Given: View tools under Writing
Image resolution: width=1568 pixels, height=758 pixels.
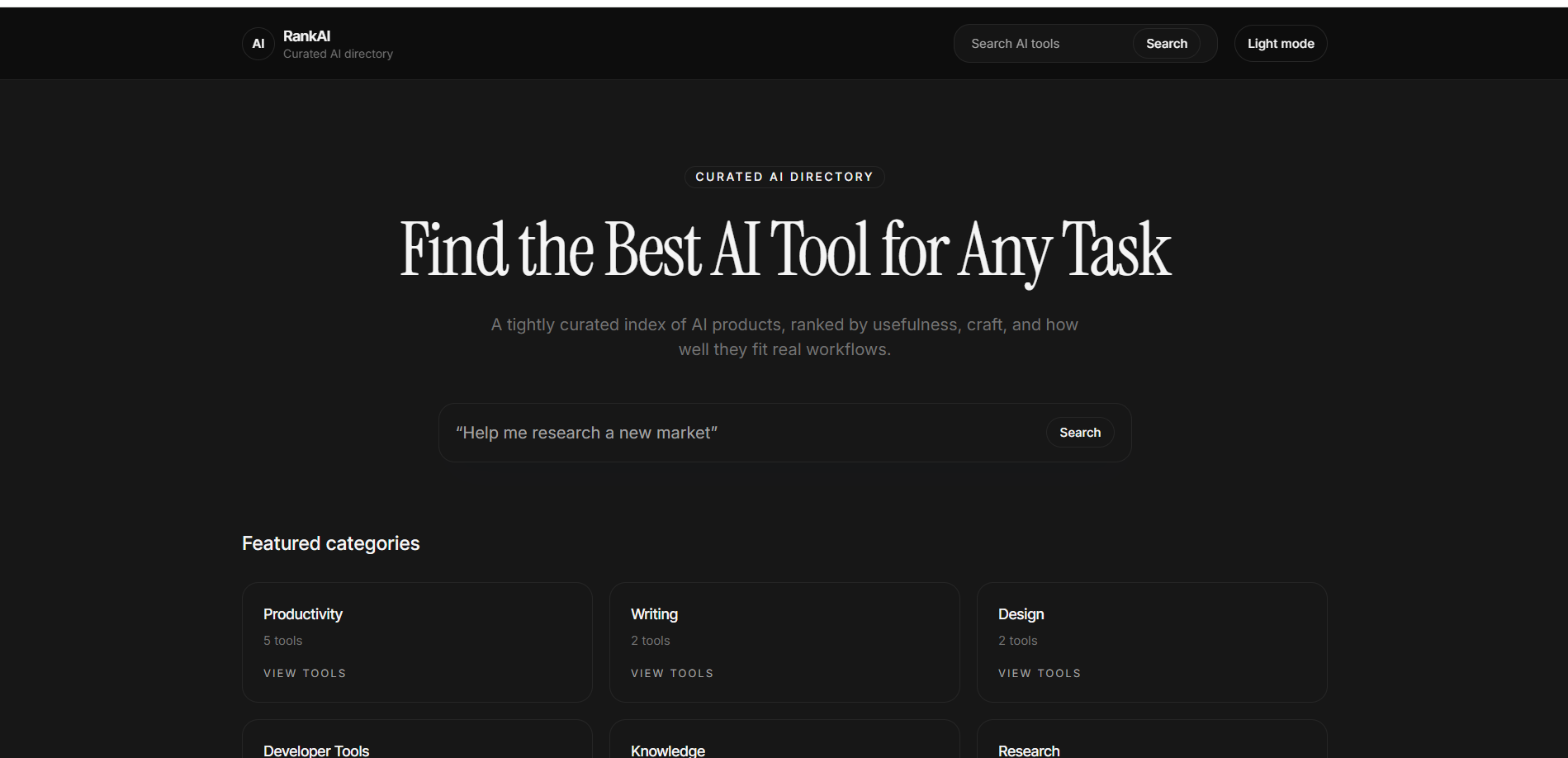Looking at the screenshot, I should point(672,673).
